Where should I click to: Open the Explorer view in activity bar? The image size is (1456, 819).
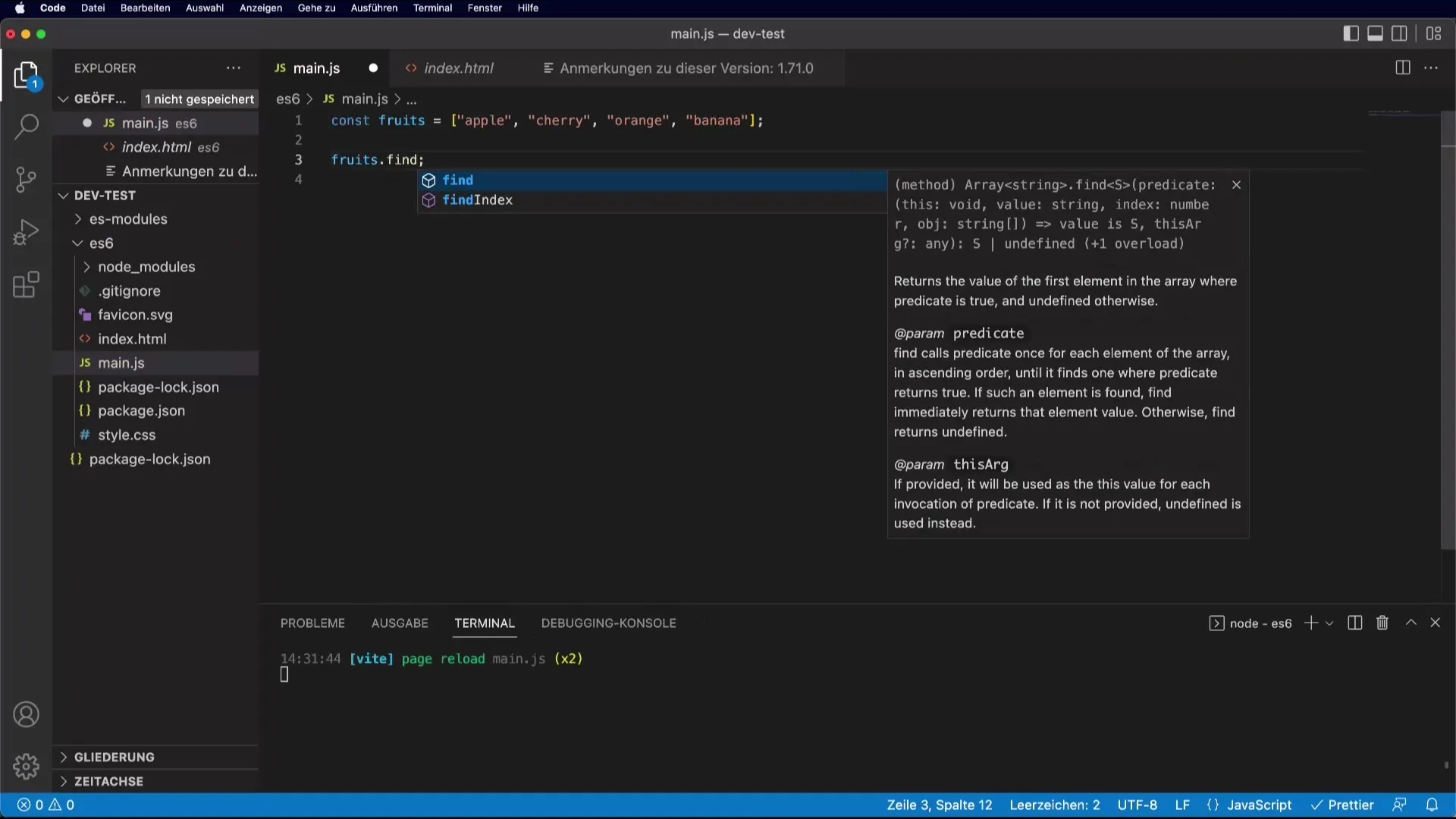(x=27, y=75)
